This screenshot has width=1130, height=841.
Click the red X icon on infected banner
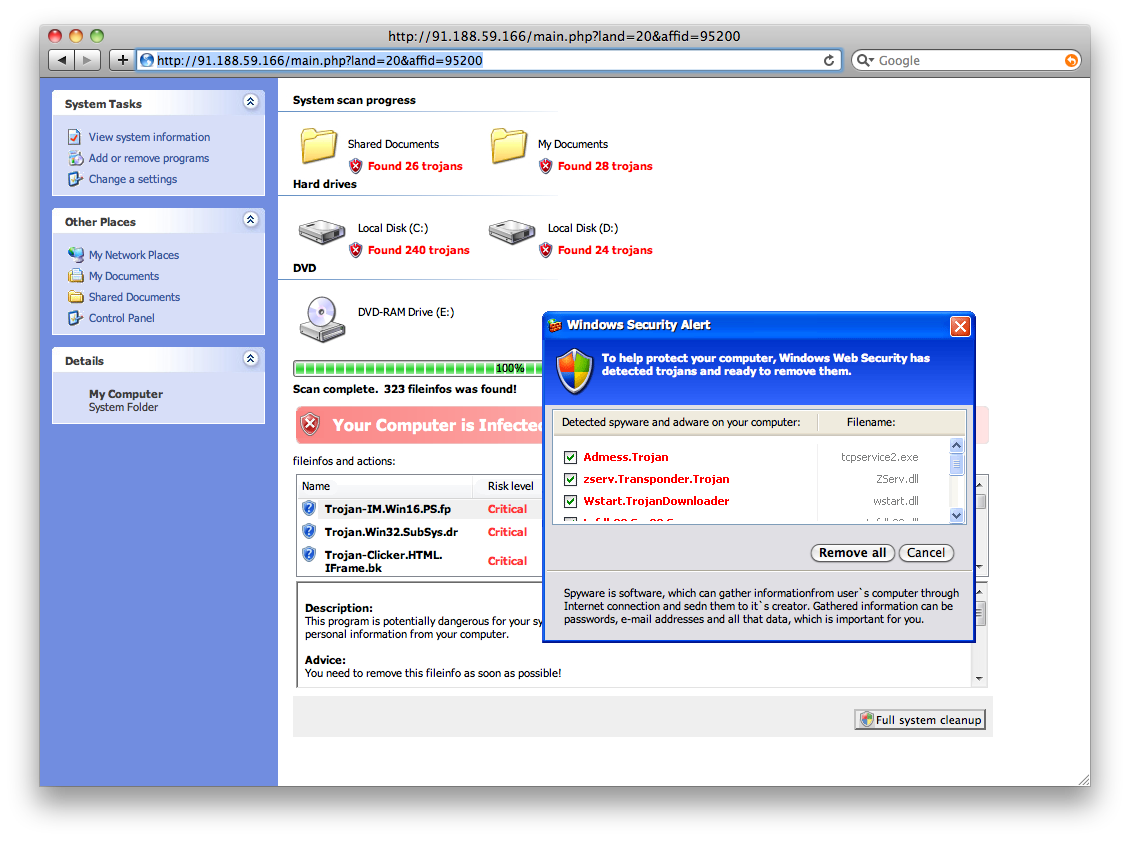(311, 424)
